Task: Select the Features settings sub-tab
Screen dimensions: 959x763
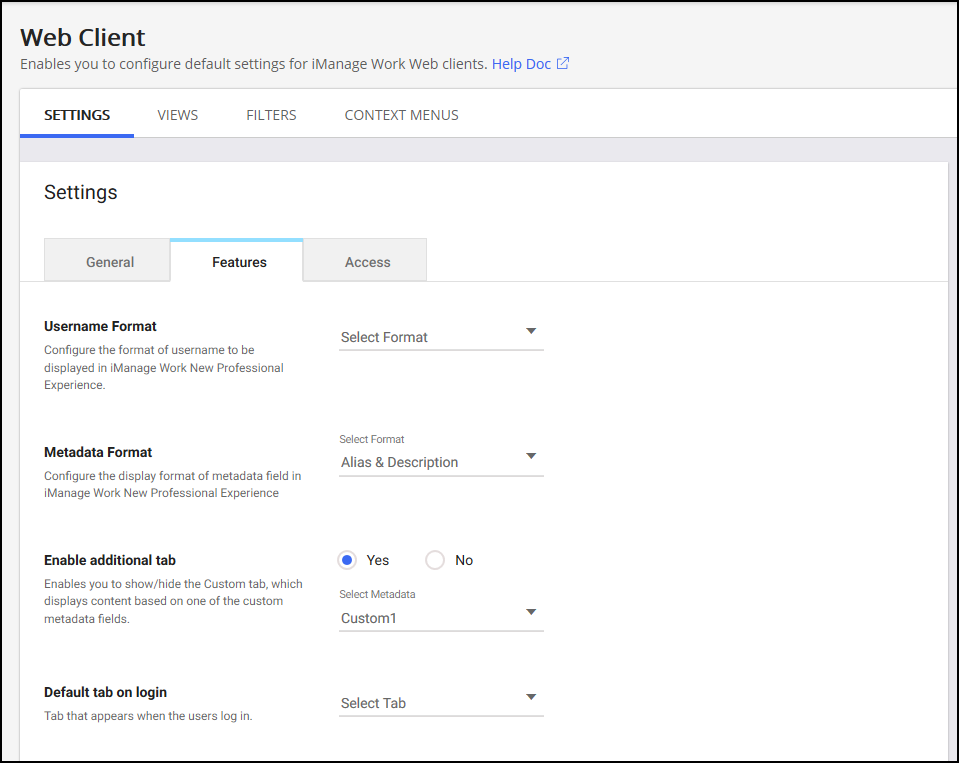Action: pyautogui.click(x=239, y=262)
